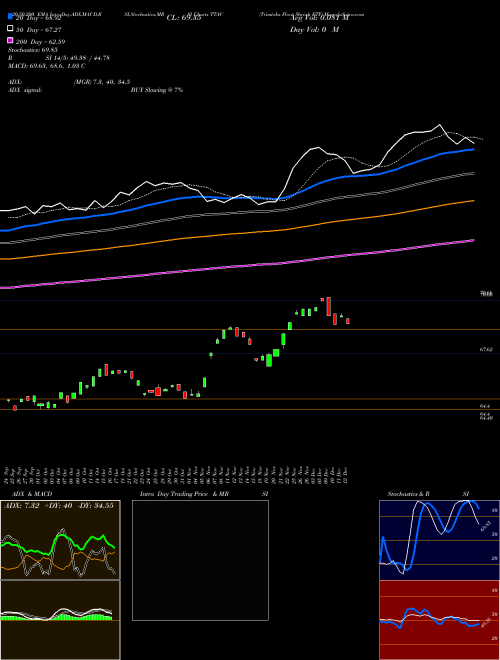Click the ADX 7.32 header in indicator panel
The image size is (500, 660).
pyautogui.click(x=59, y=506)
